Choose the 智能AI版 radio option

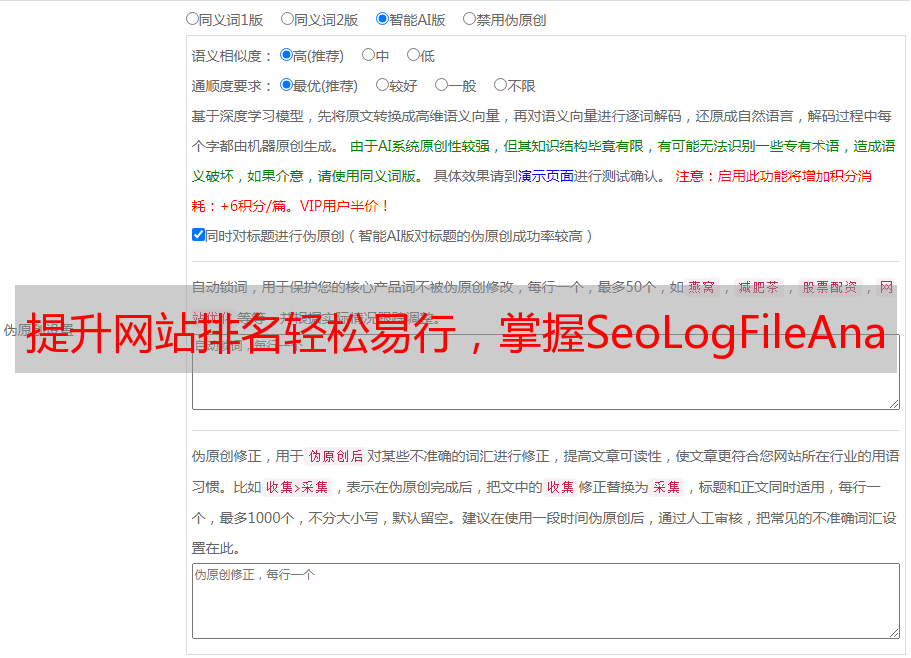click(382, 19)
